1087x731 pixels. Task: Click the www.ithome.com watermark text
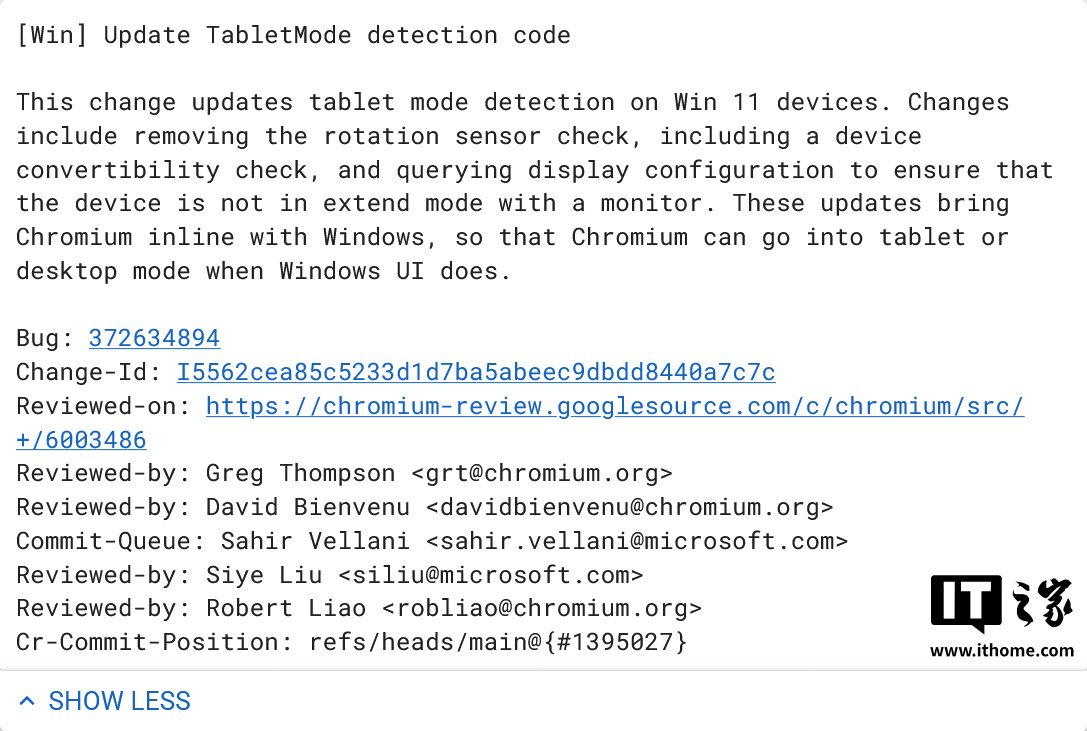(x=1001, y=651)
